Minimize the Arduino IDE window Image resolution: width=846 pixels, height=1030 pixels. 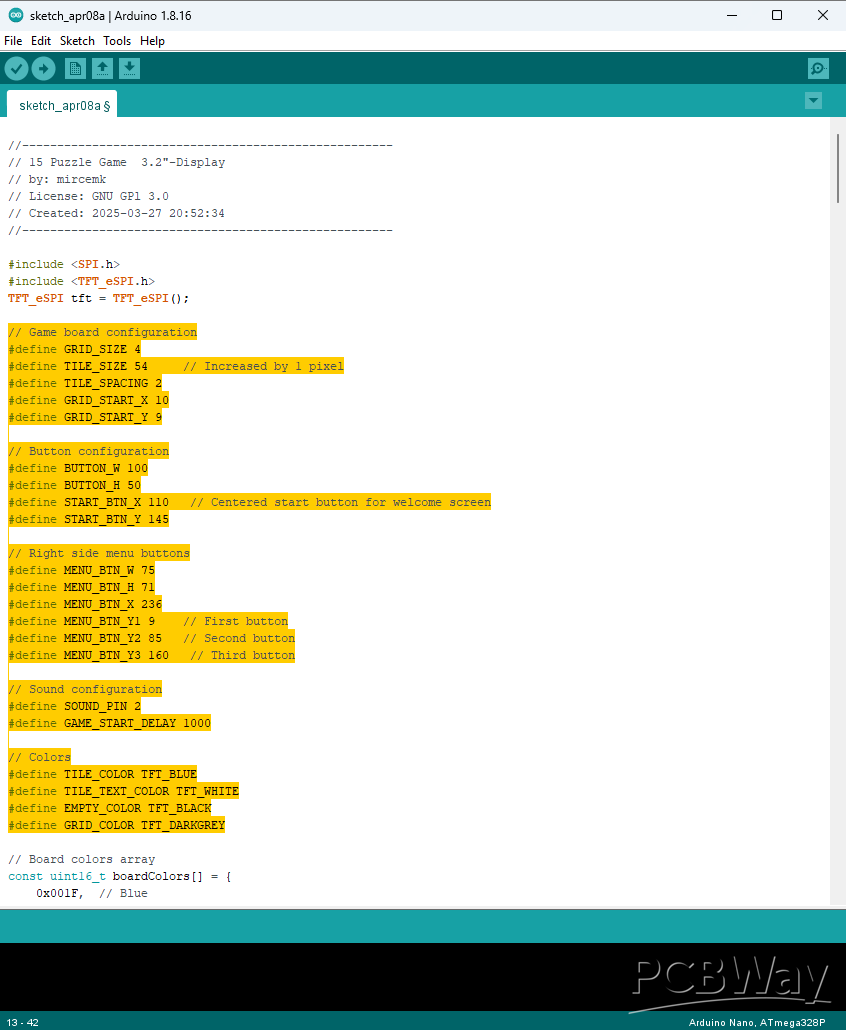(731, 15)
